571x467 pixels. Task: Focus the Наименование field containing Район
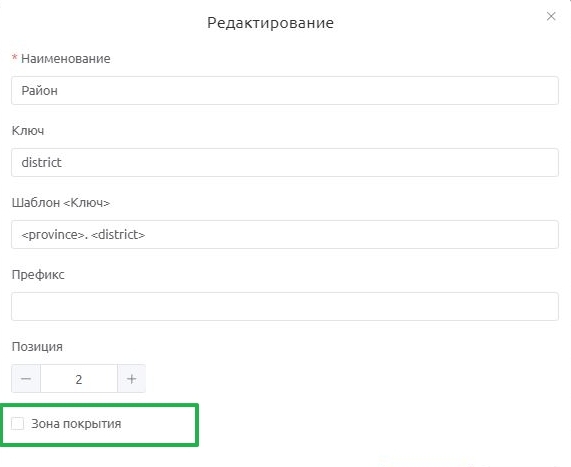(x=285, y=91)
